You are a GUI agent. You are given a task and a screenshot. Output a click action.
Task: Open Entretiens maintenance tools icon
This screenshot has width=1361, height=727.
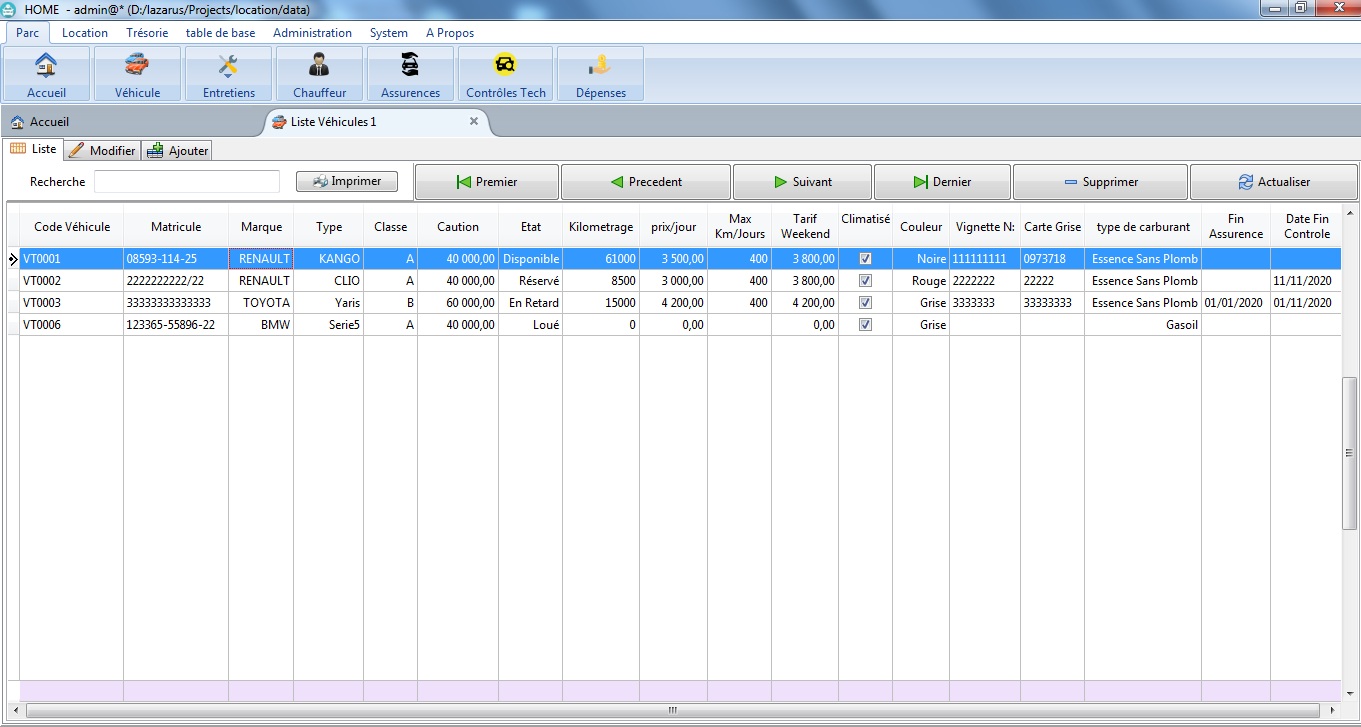pyautogui.click(x=228, y=74)
